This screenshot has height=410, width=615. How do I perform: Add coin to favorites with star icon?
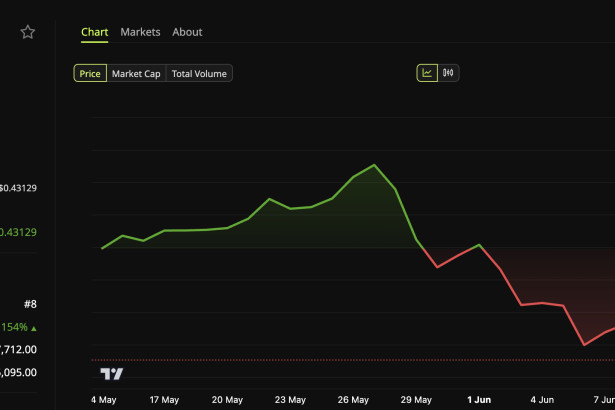(28, 32)
